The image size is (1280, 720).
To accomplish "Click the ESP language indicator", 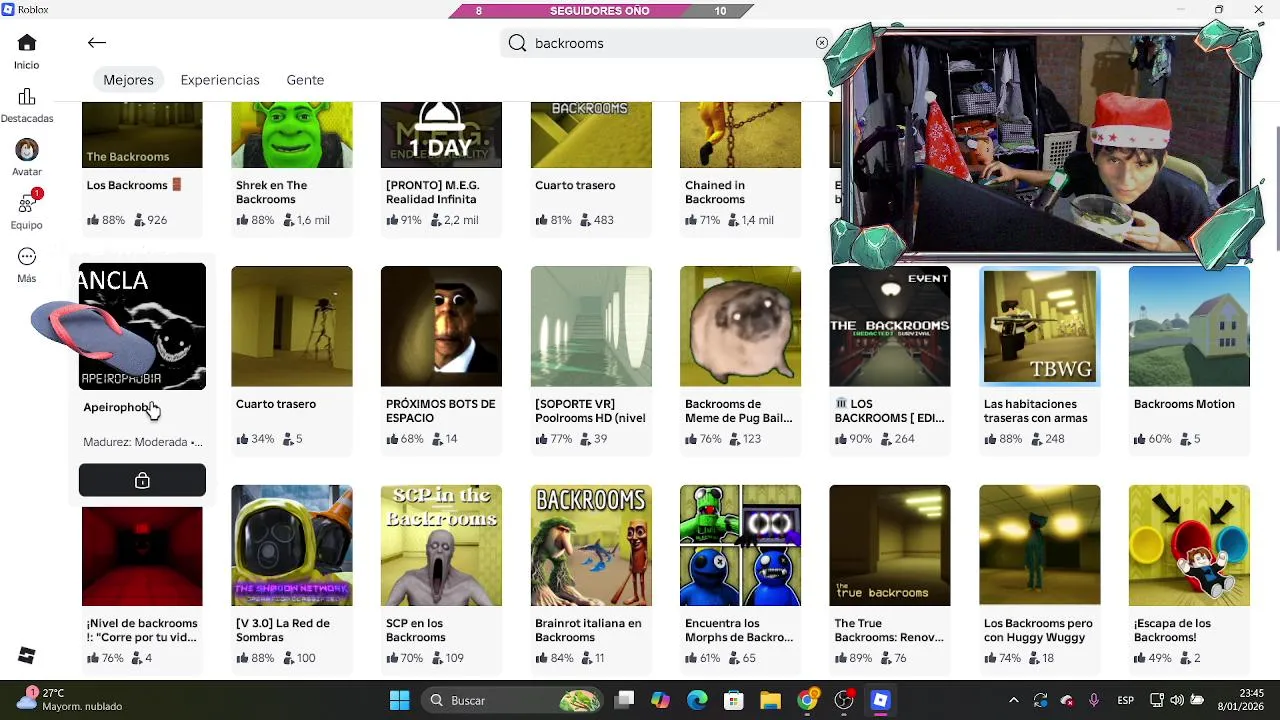I will [x=1125, y=700].
